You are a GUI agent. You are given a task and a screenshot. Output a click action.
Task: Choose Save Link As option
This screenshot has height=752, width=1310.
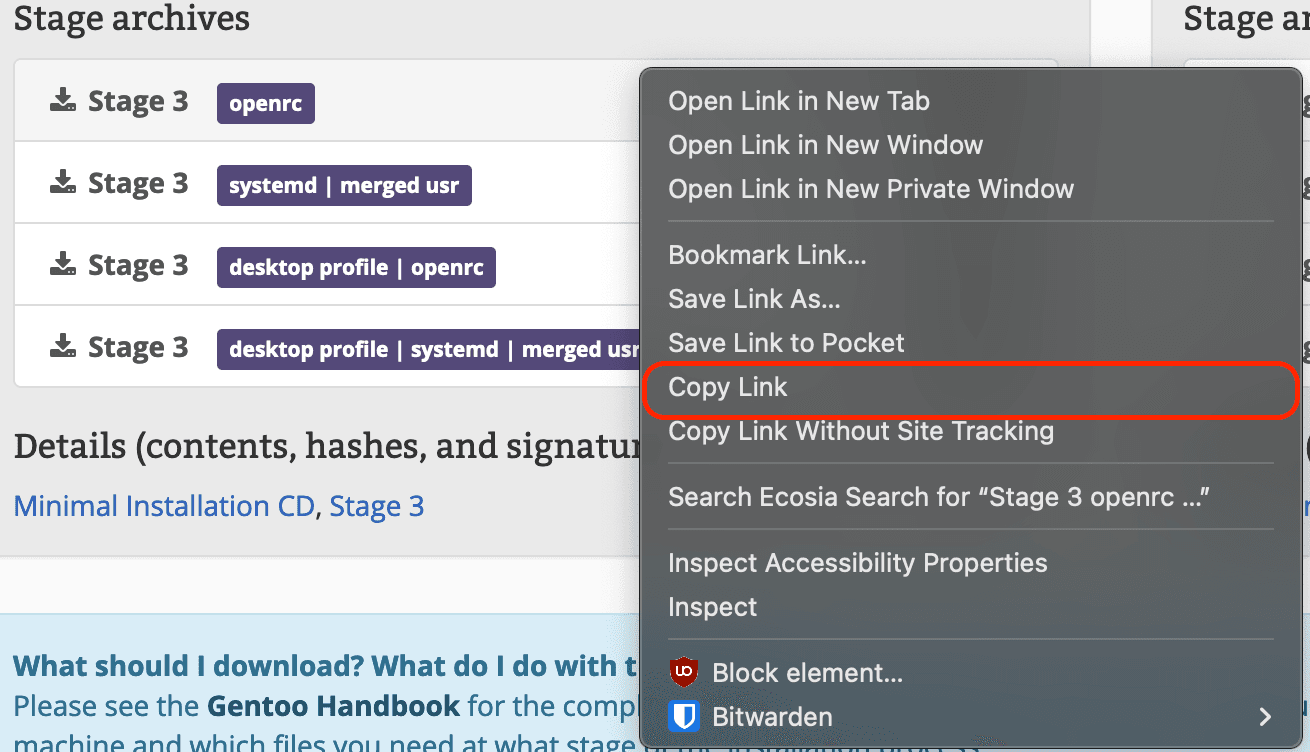pos(754,299)
